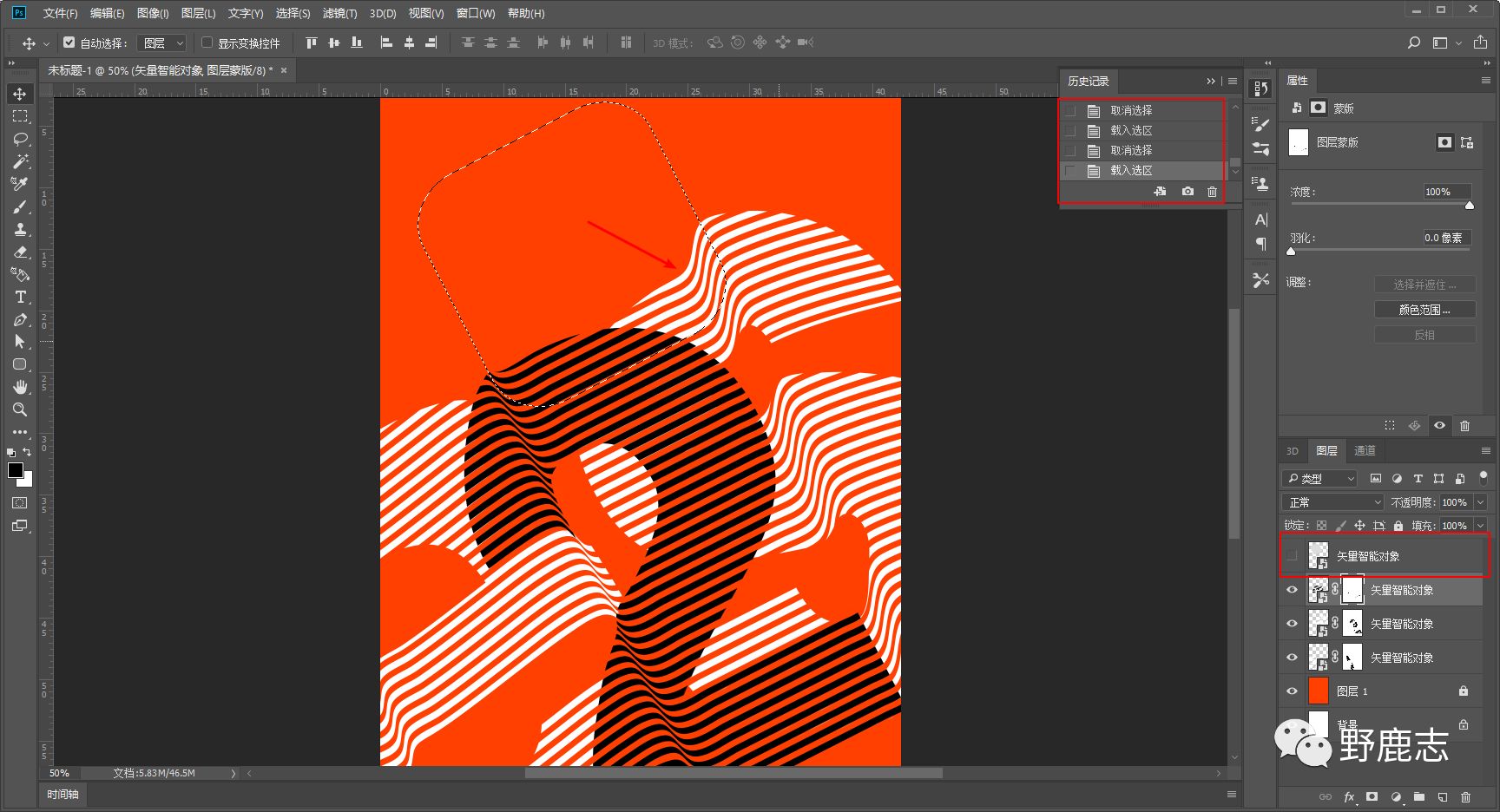
Task: Open the blend mode 正常 dropdown
Action: 1332,502
